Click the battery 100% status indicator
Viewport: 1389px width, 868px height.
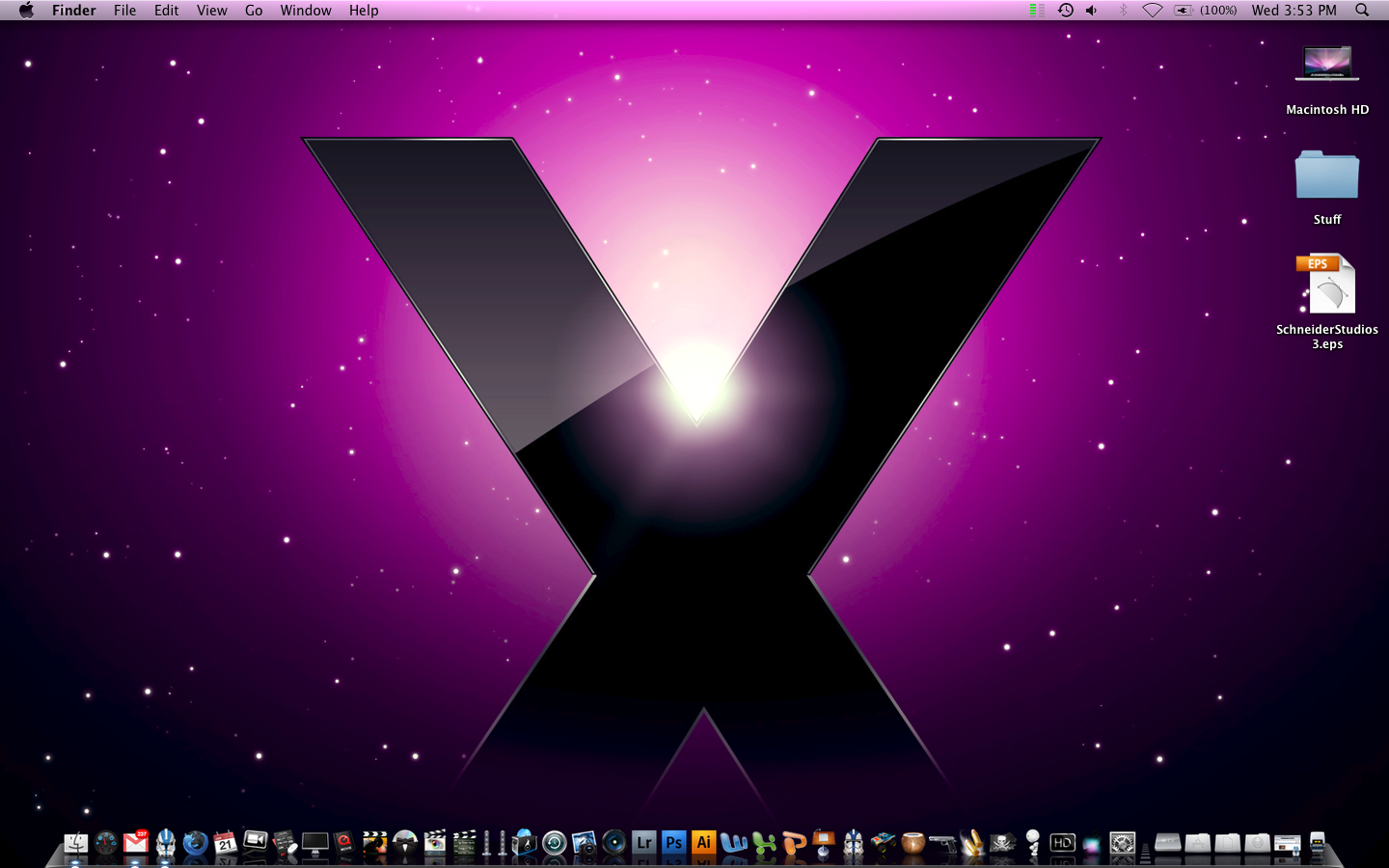pyautogui.click(x=1205, y=10)
